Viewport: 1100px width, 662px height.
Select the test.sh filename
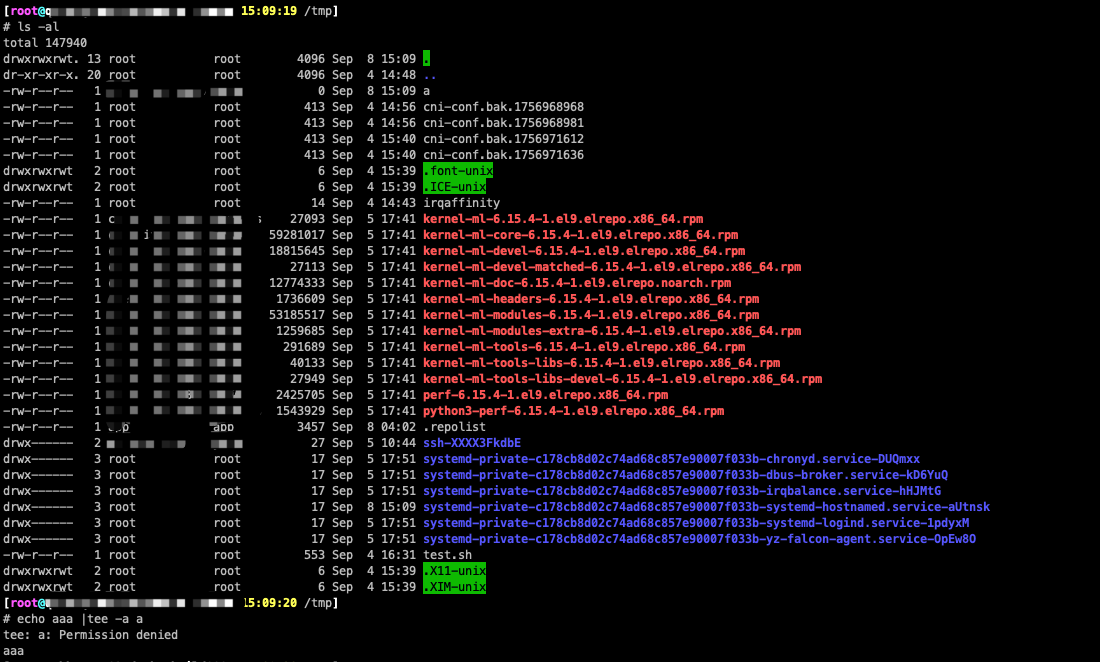click(447, 555)
